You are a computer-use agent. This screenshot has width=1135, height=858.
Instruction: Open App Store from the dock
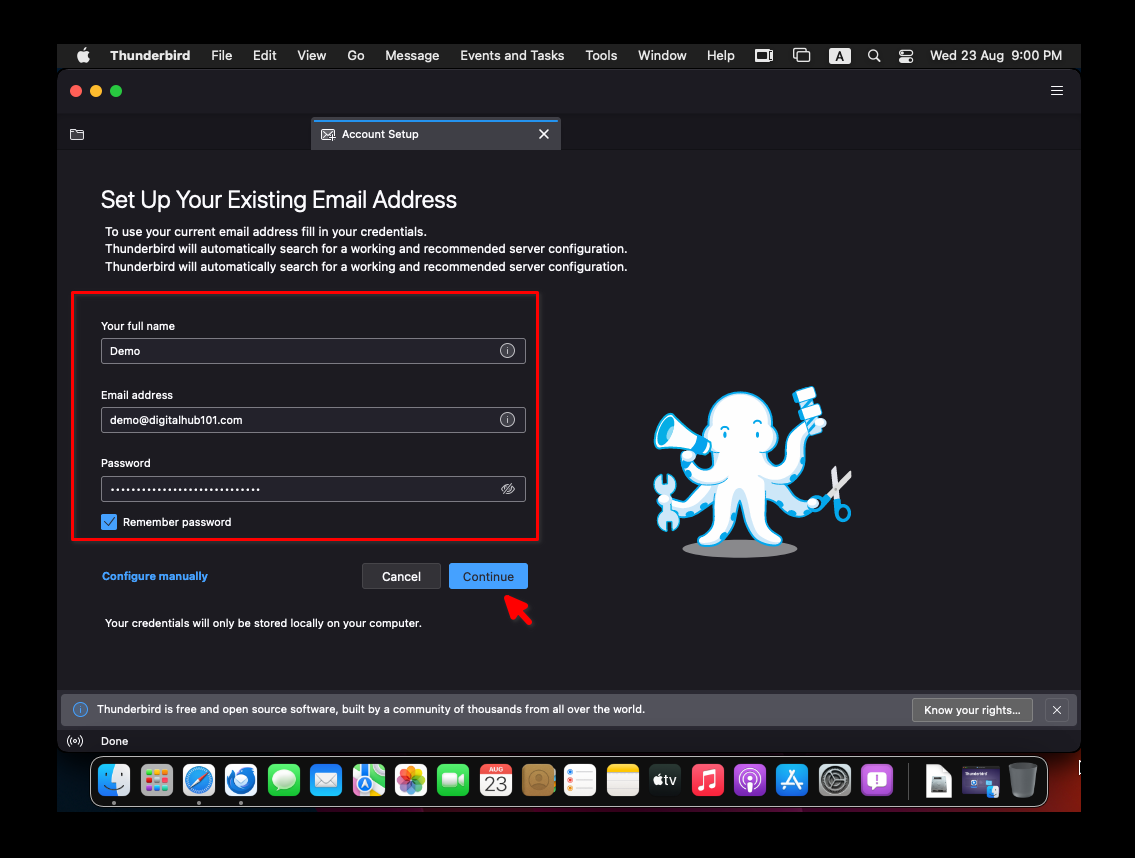(792, 781)
